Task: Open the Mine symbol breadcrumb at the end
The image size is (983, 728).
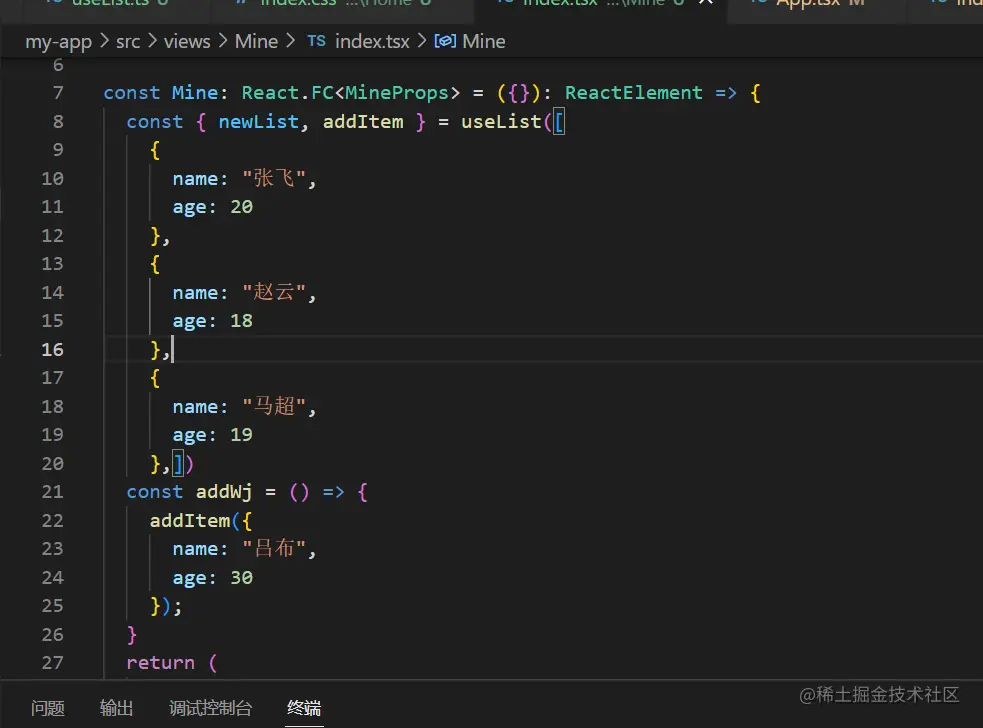Action: pos(484,41)
